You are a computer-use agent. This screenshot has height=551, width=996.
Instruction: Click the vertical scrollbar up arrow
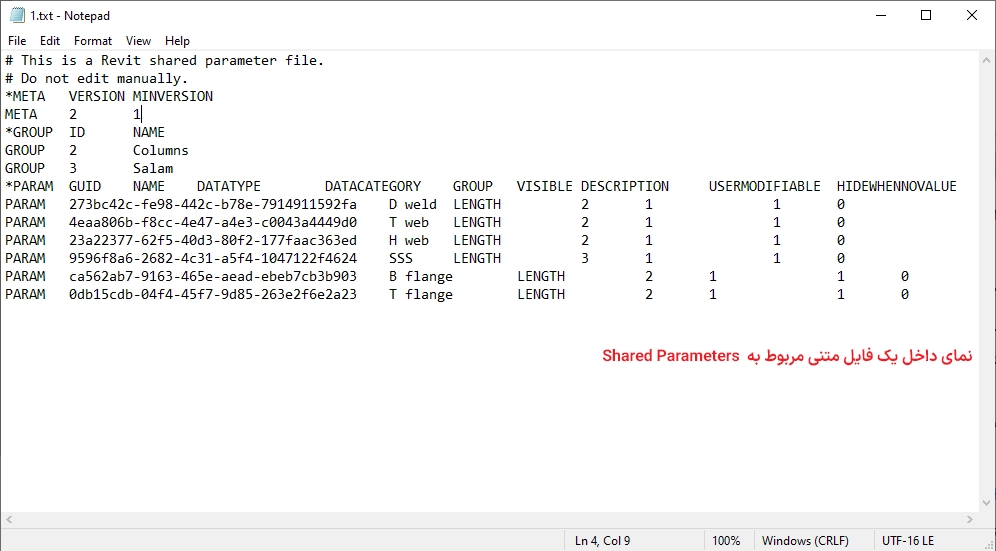[987, 60]
